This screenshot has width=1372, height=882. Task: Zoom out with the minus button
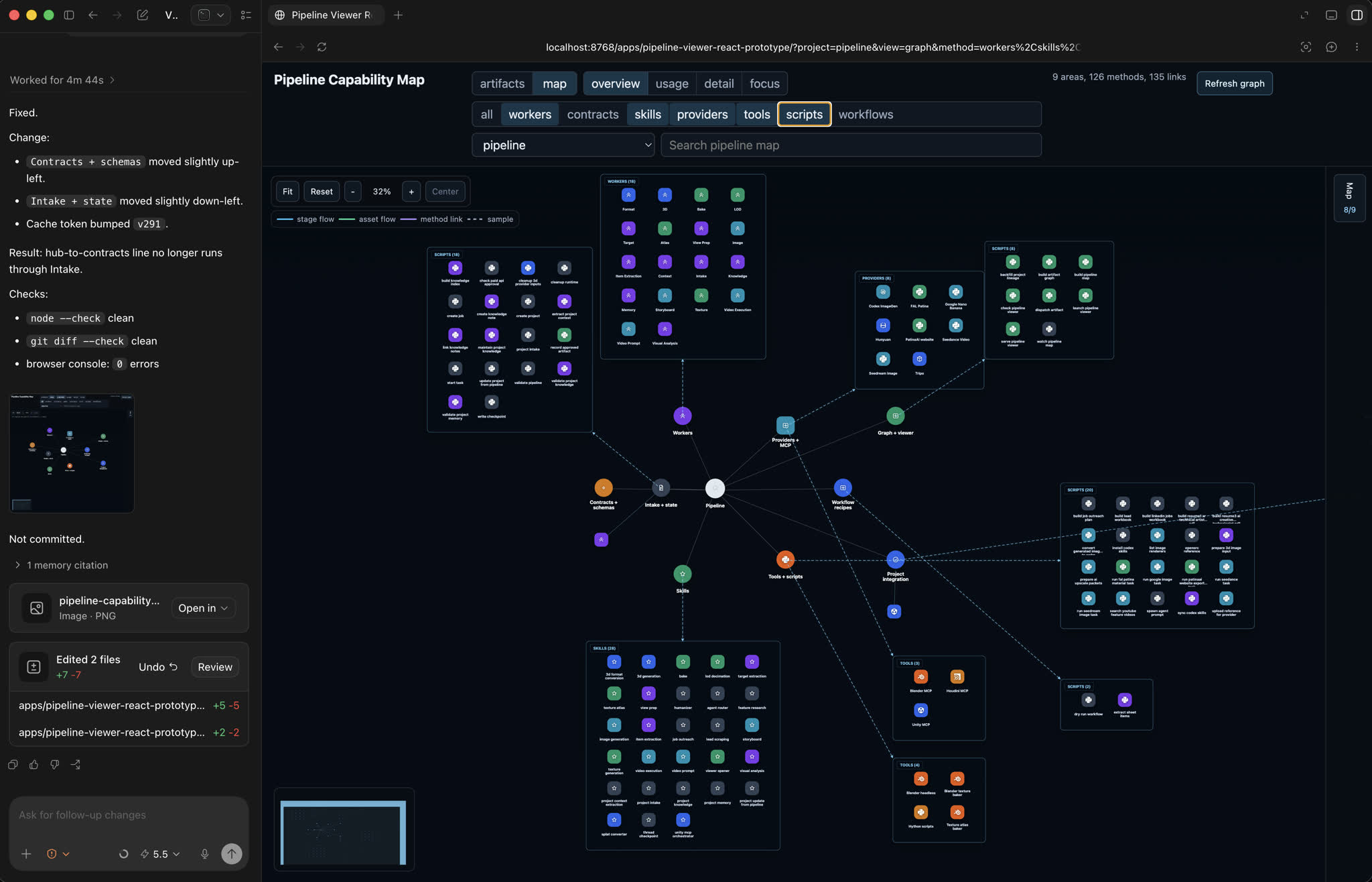352,192
